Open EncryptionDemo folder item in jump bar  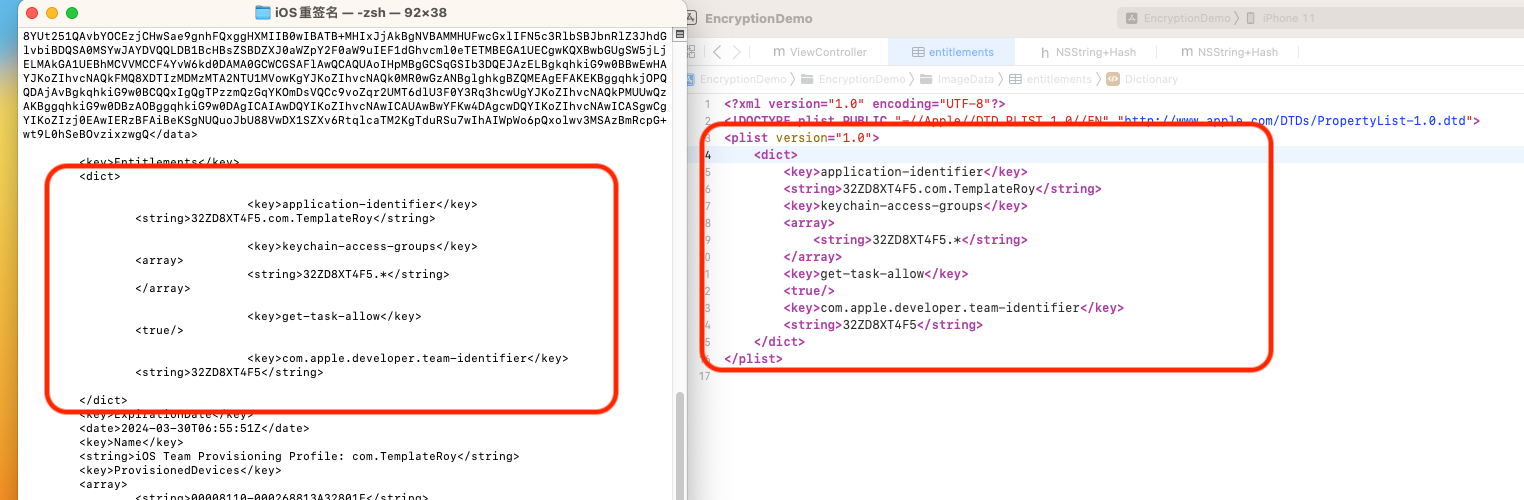tap(854, 79)
